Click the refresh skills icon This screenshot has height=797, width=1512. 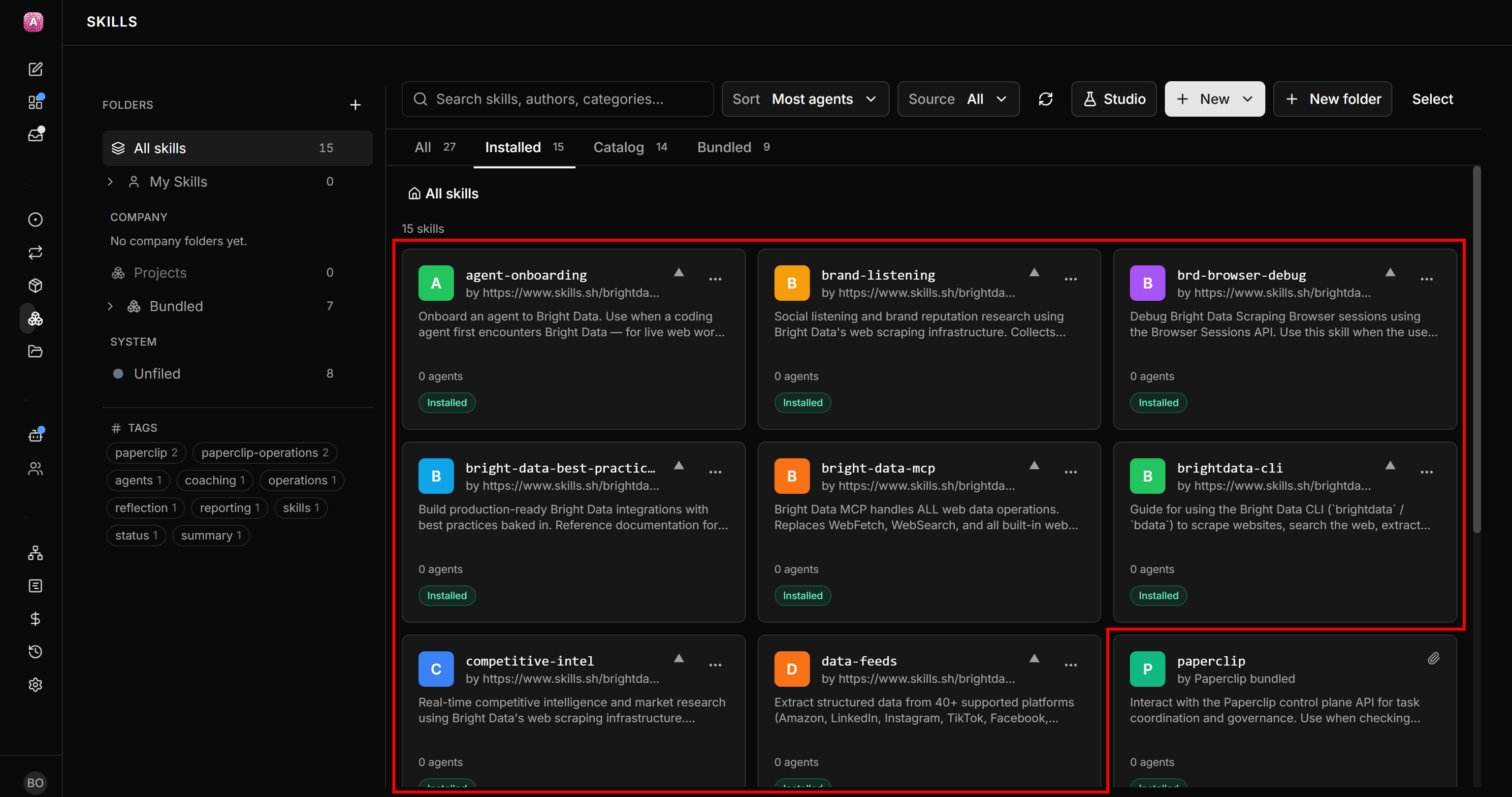click(1045, 99)
